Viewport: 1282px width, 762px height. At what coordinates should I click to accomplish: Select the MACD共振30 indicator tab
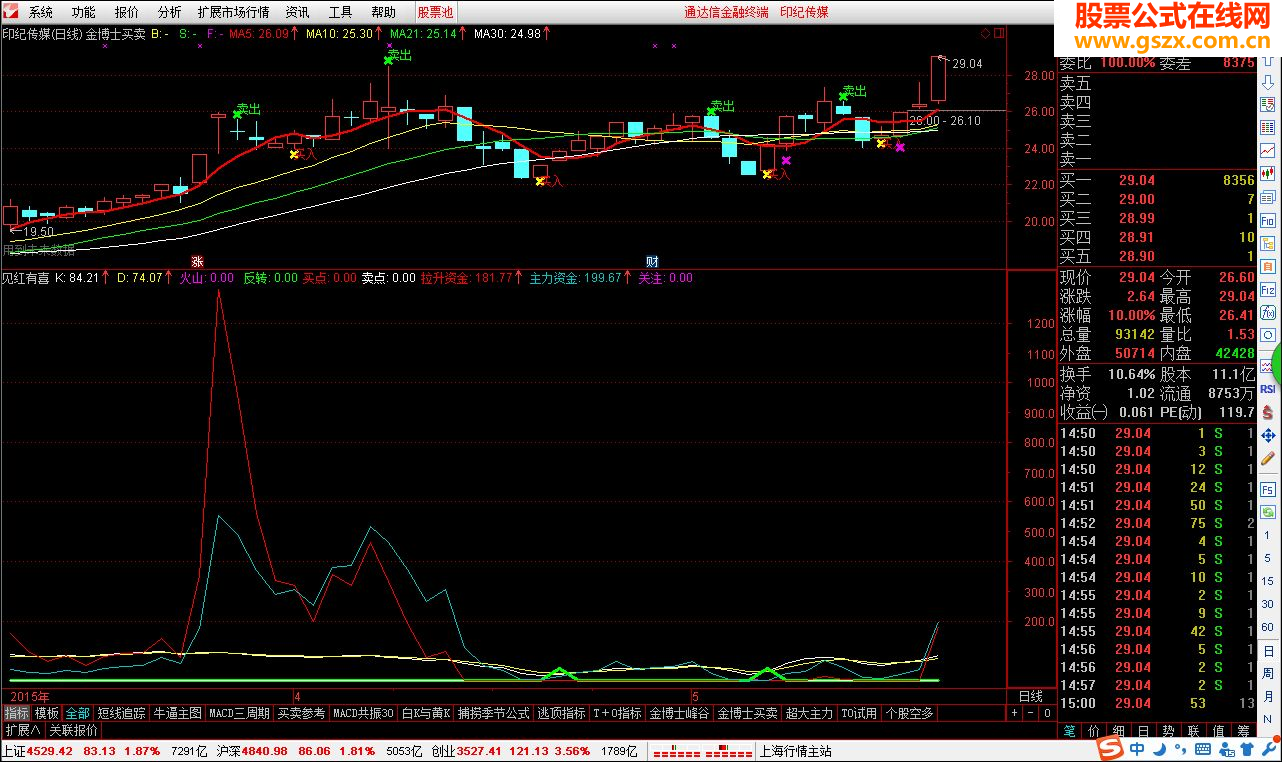pyautogui.click(x=364, y=713)
